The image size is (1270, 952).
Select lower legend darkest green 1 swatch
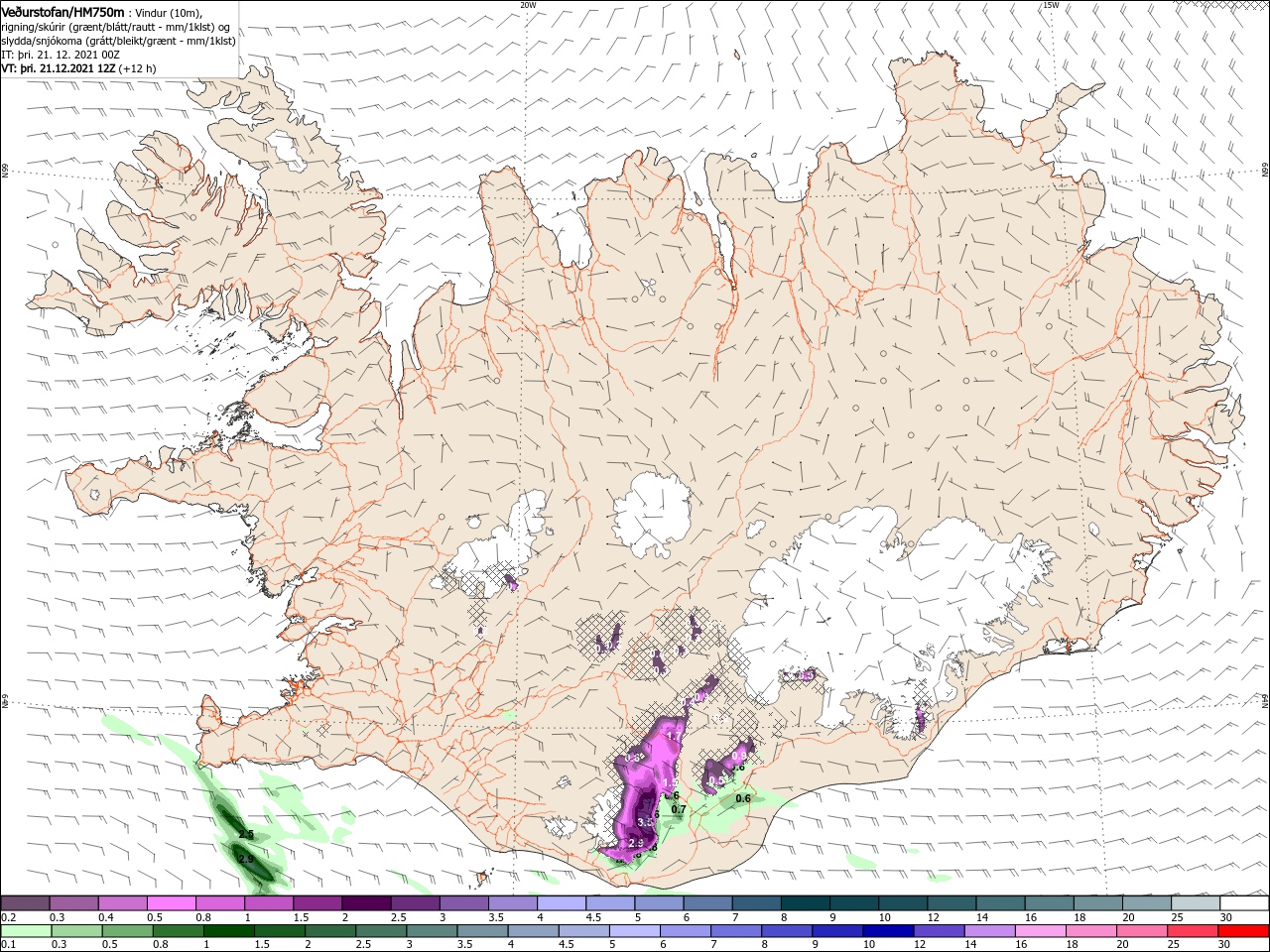pos(228,931)
